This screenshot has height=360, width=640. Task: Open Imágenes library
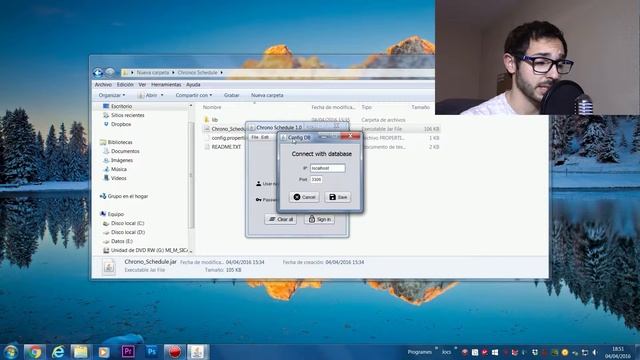[x=118, y=160]
